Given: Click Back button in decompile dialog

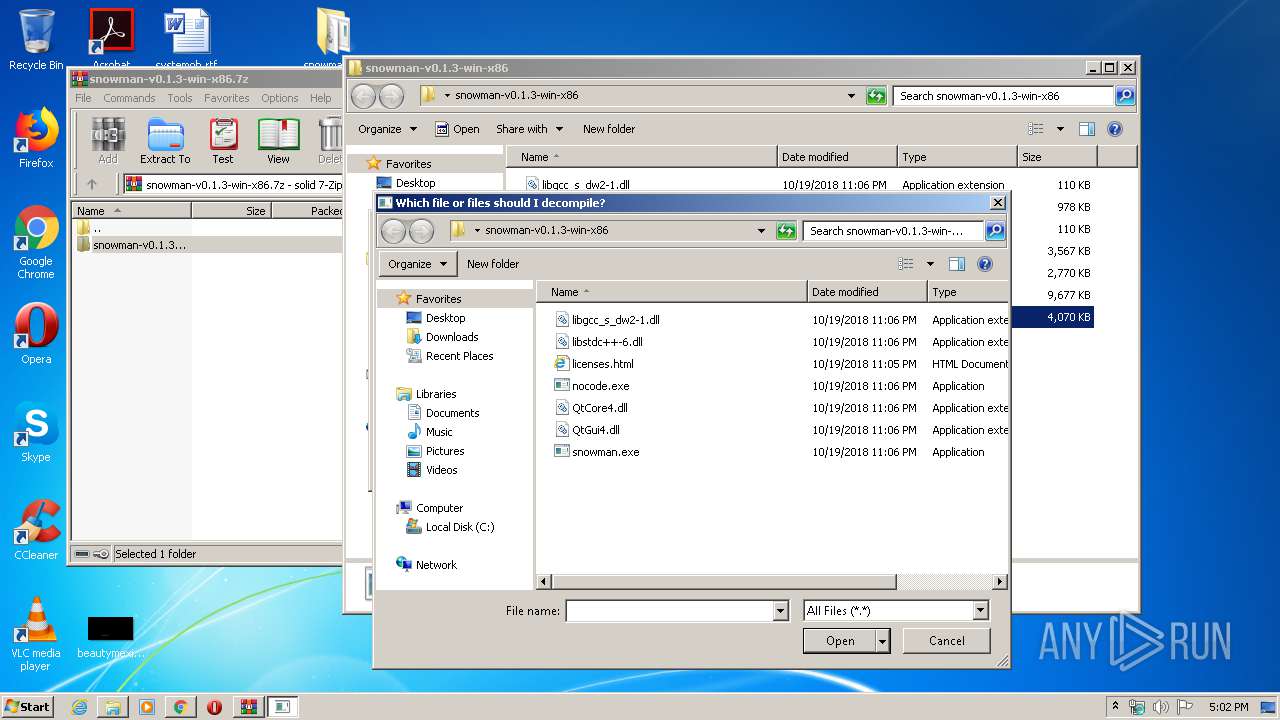Looking at the screenshot, I should pos(394,231).
